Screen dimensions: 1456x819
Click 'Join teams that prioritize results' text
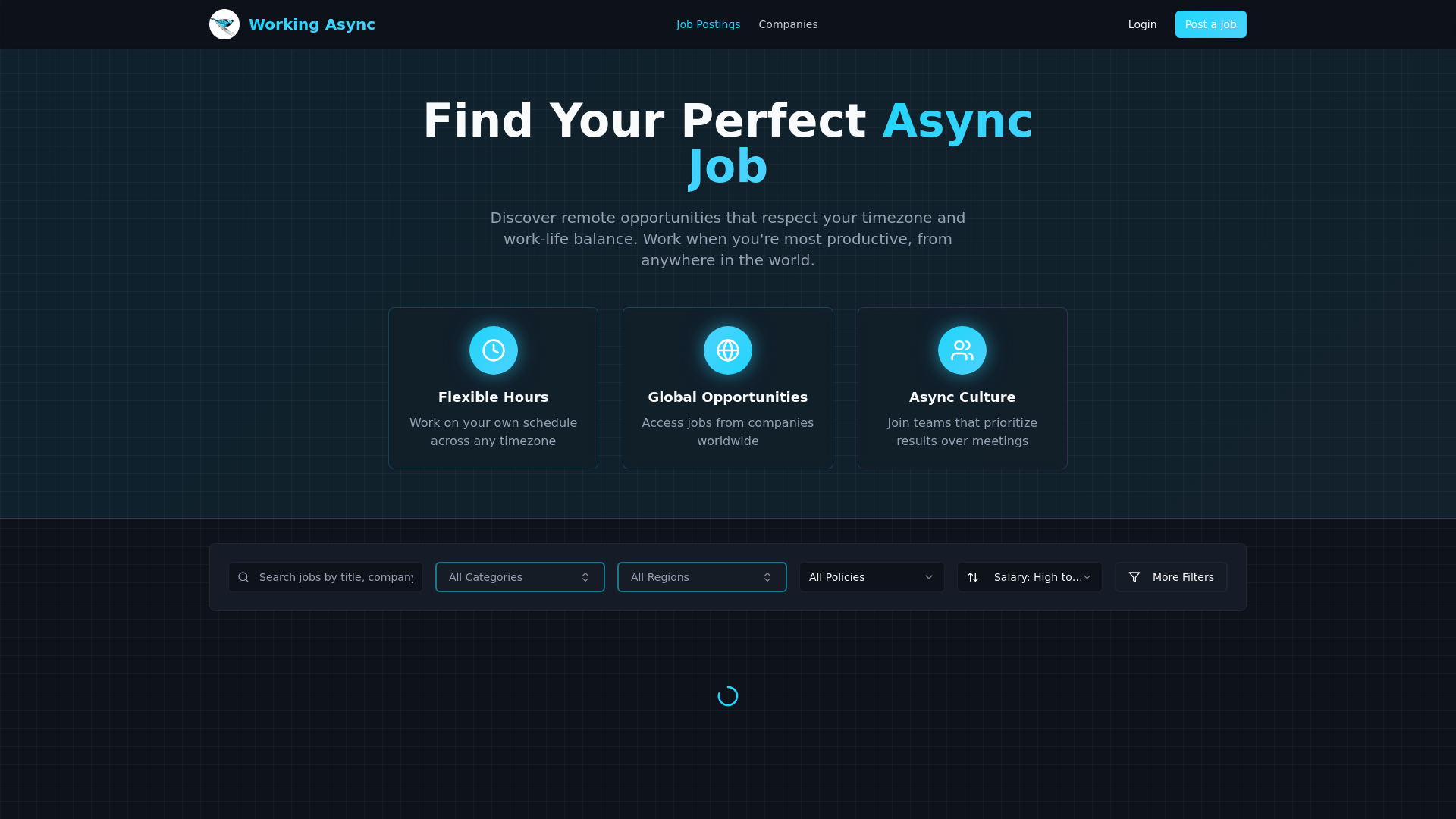962,432
